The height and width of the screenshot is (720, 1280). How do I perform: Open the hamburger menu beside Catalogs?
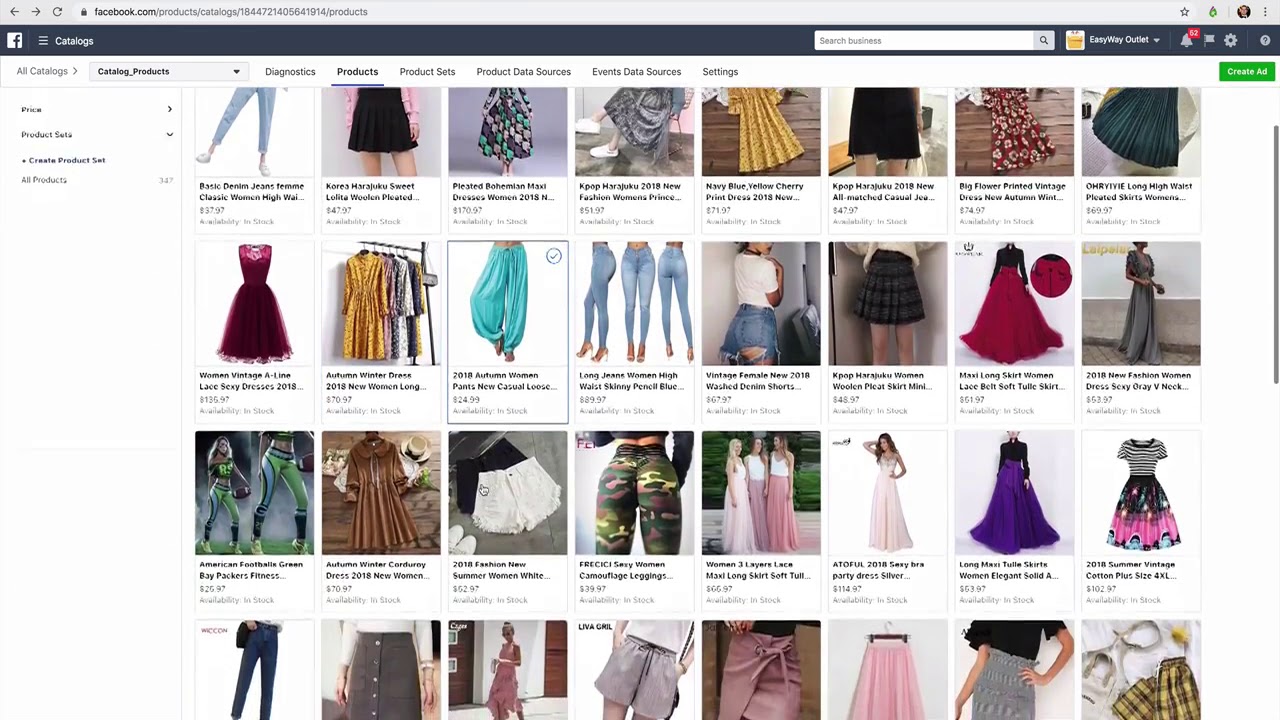coord(43,41)
